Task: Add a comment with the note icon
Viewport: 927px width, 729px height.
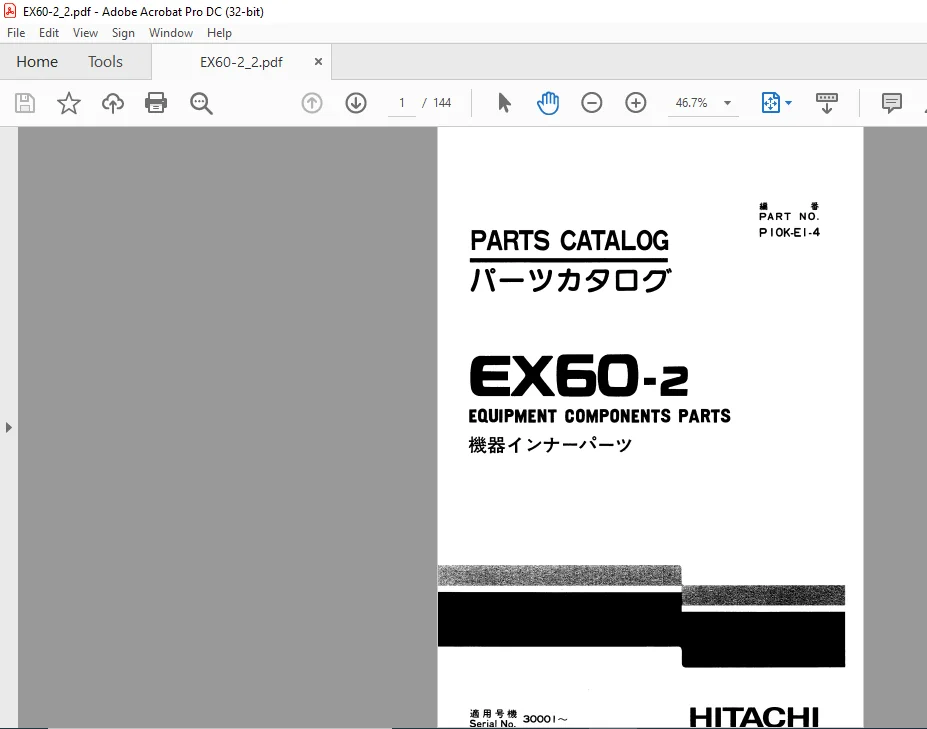Action: 892,103
